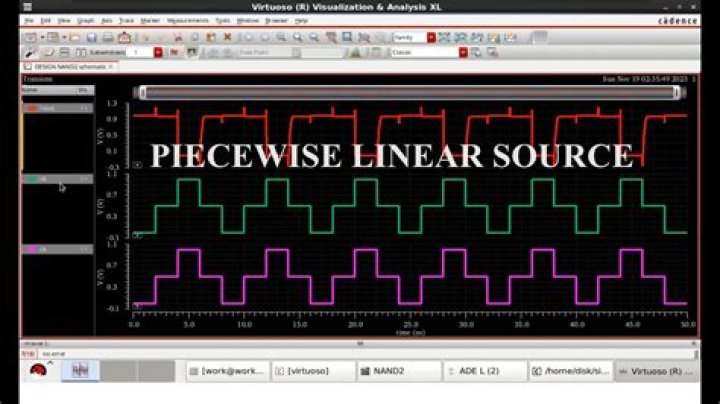Open the Measurements menu
The image size is (720, 404).
click(188, 20)
